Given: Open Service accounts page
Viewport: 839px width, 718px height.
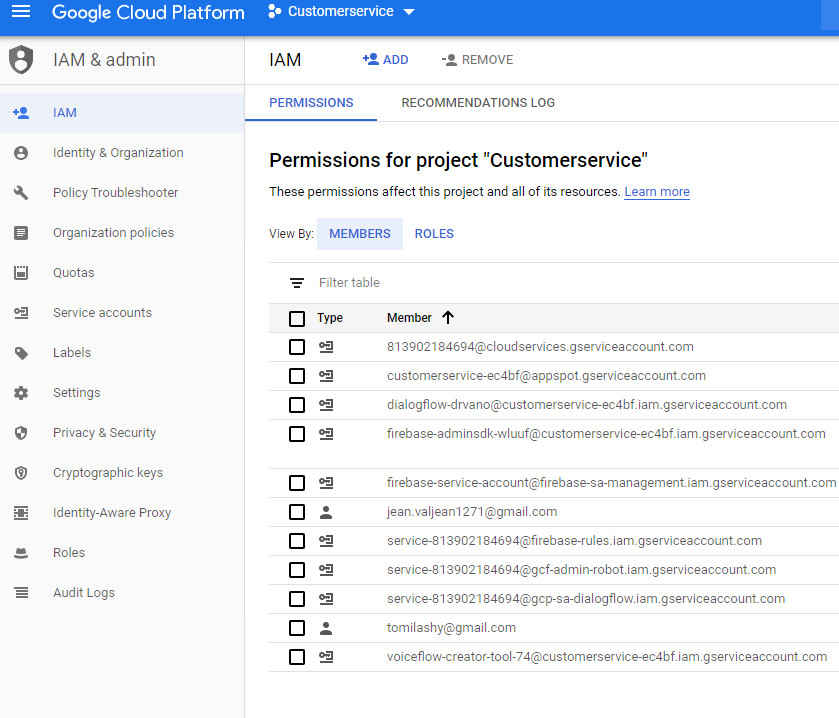Looking at the screenshot, I should pyautogui.click(x=122, y=312).
